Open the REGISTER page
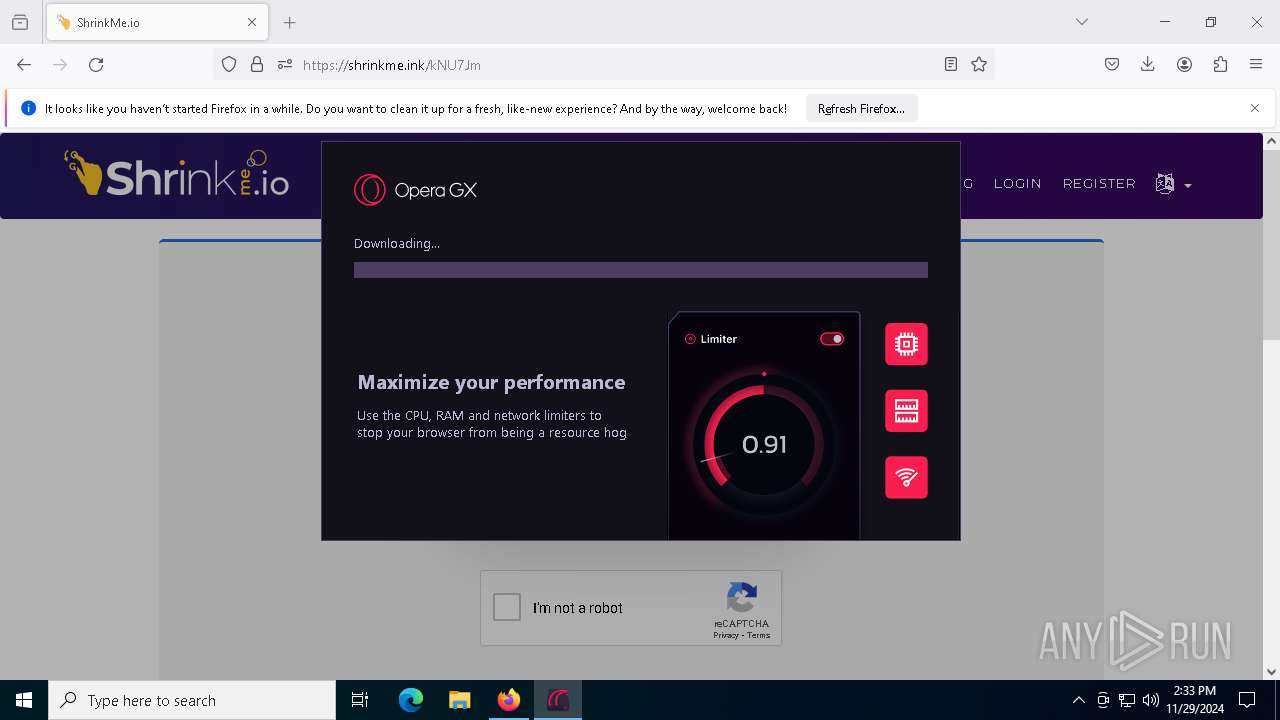The height and width of the screenshot is (720, 1280). point(1099,184)
